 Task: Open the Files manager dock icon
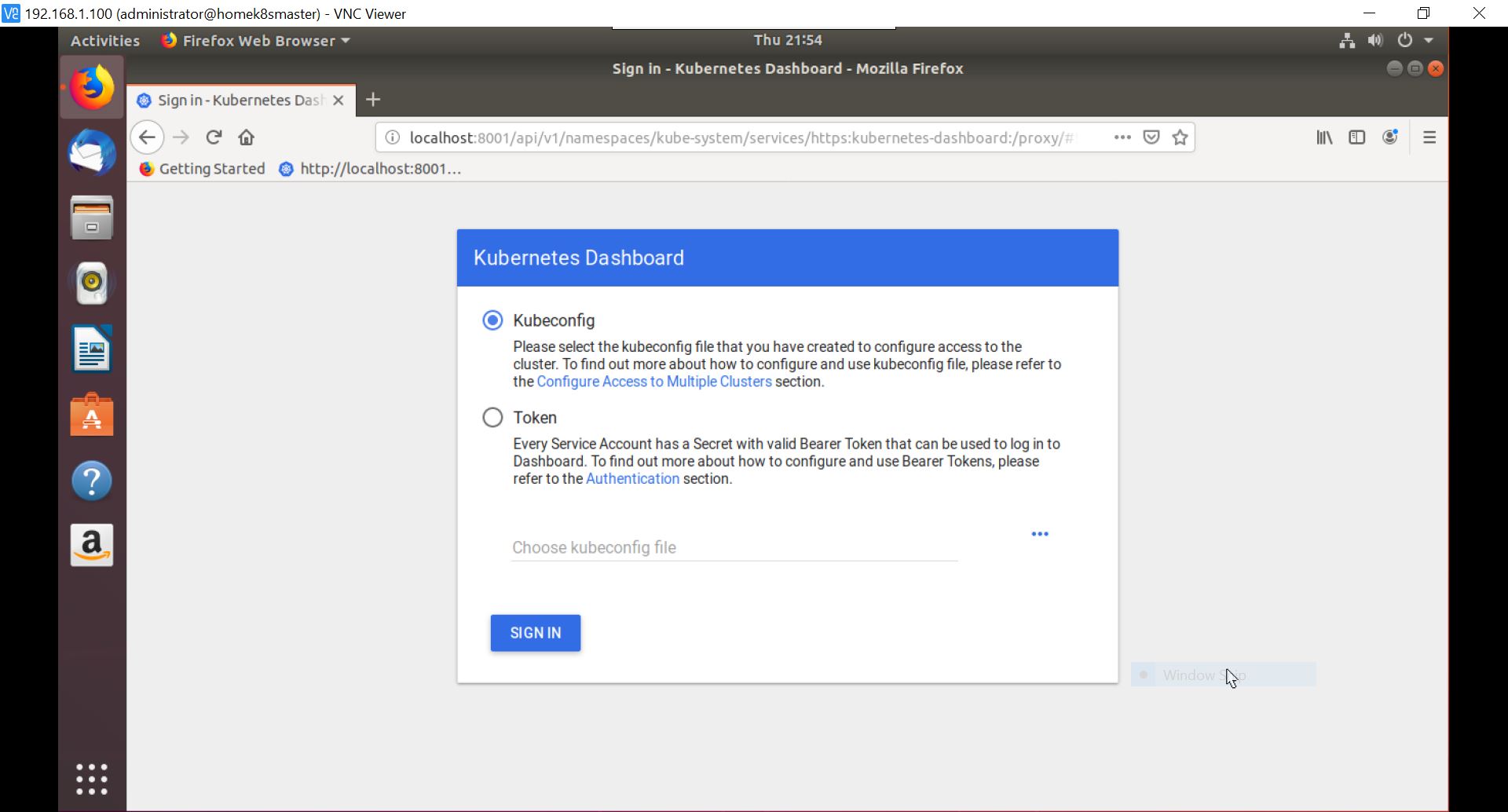tap(92, 218)
